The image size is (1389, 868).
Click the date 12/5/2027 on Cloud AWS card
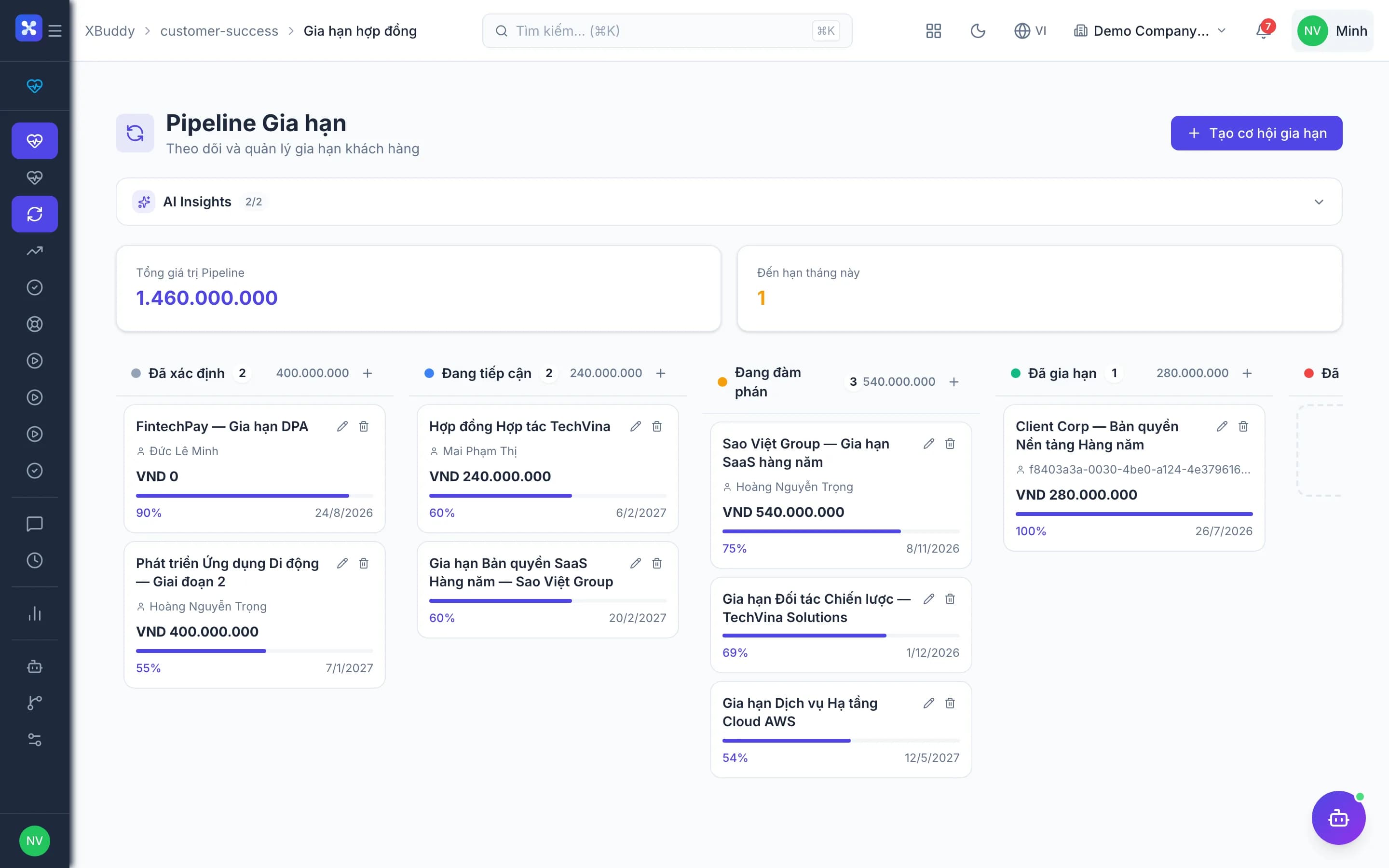pyautogui.click(x=932, y=758)
